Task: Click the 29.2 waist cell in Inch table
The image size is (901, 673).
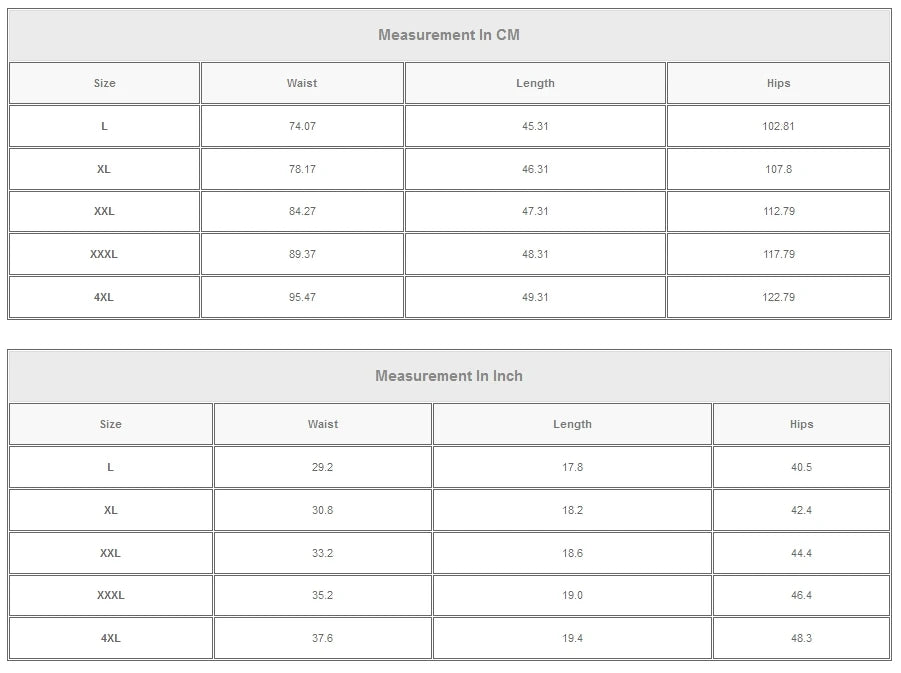Action: 322,467
